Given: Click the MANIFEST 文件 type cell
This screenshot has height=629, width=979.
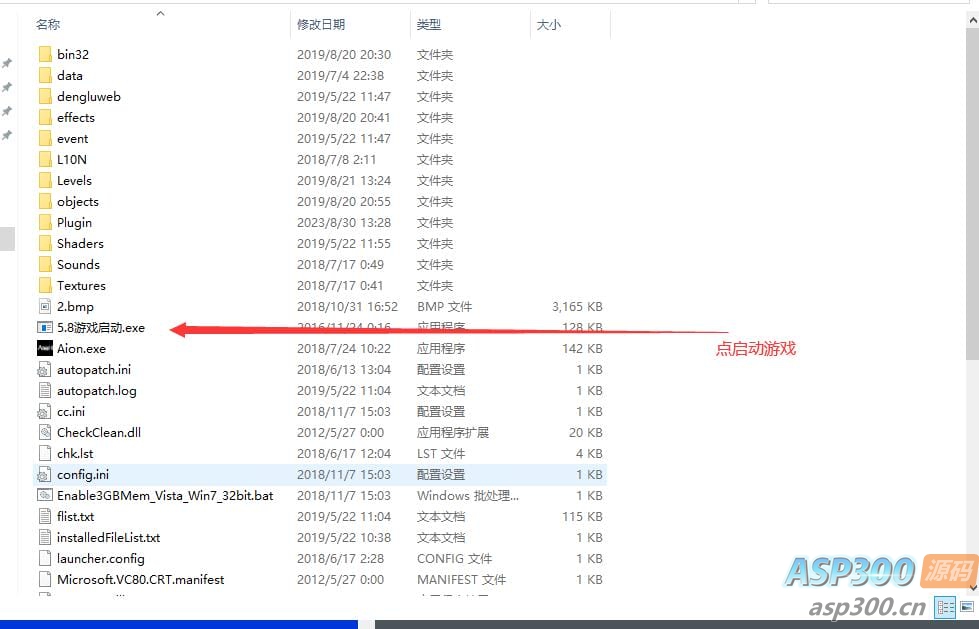Looking at the screenshot, I should point(461,580).
